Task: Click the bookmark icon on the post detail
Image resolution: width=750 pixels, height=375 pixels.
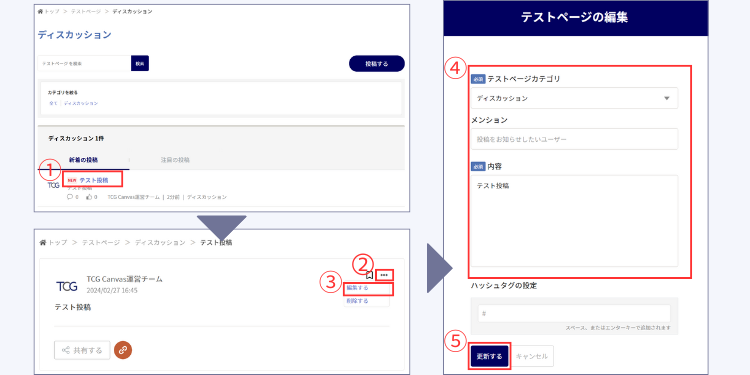Action: (x=369, y=275)
